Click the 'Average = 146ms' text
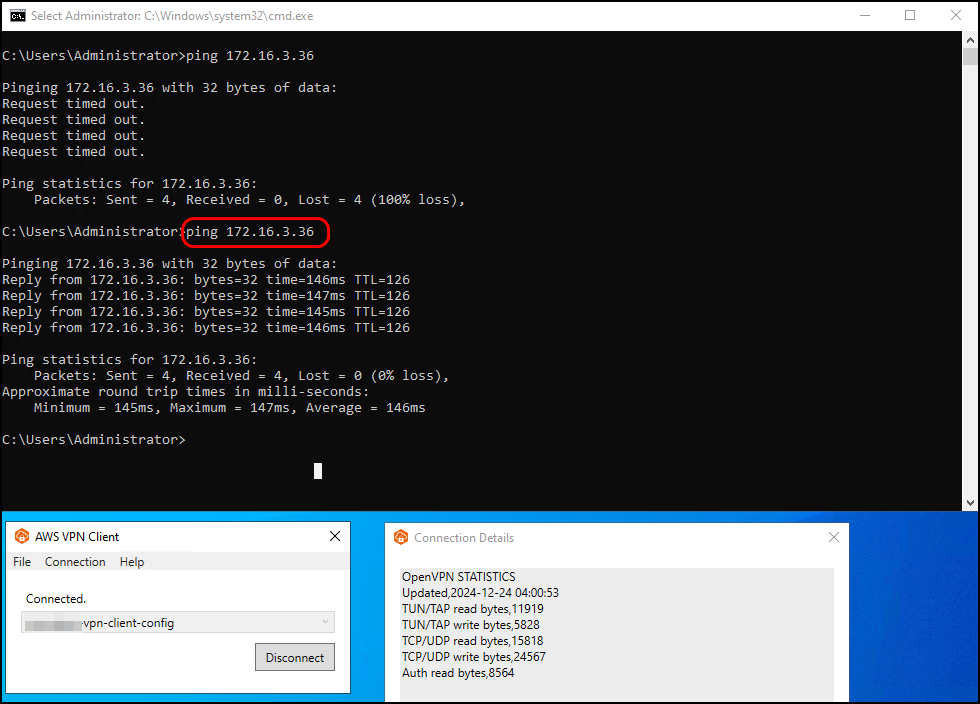Screen dimensions: 980x704 pos(366,408)
